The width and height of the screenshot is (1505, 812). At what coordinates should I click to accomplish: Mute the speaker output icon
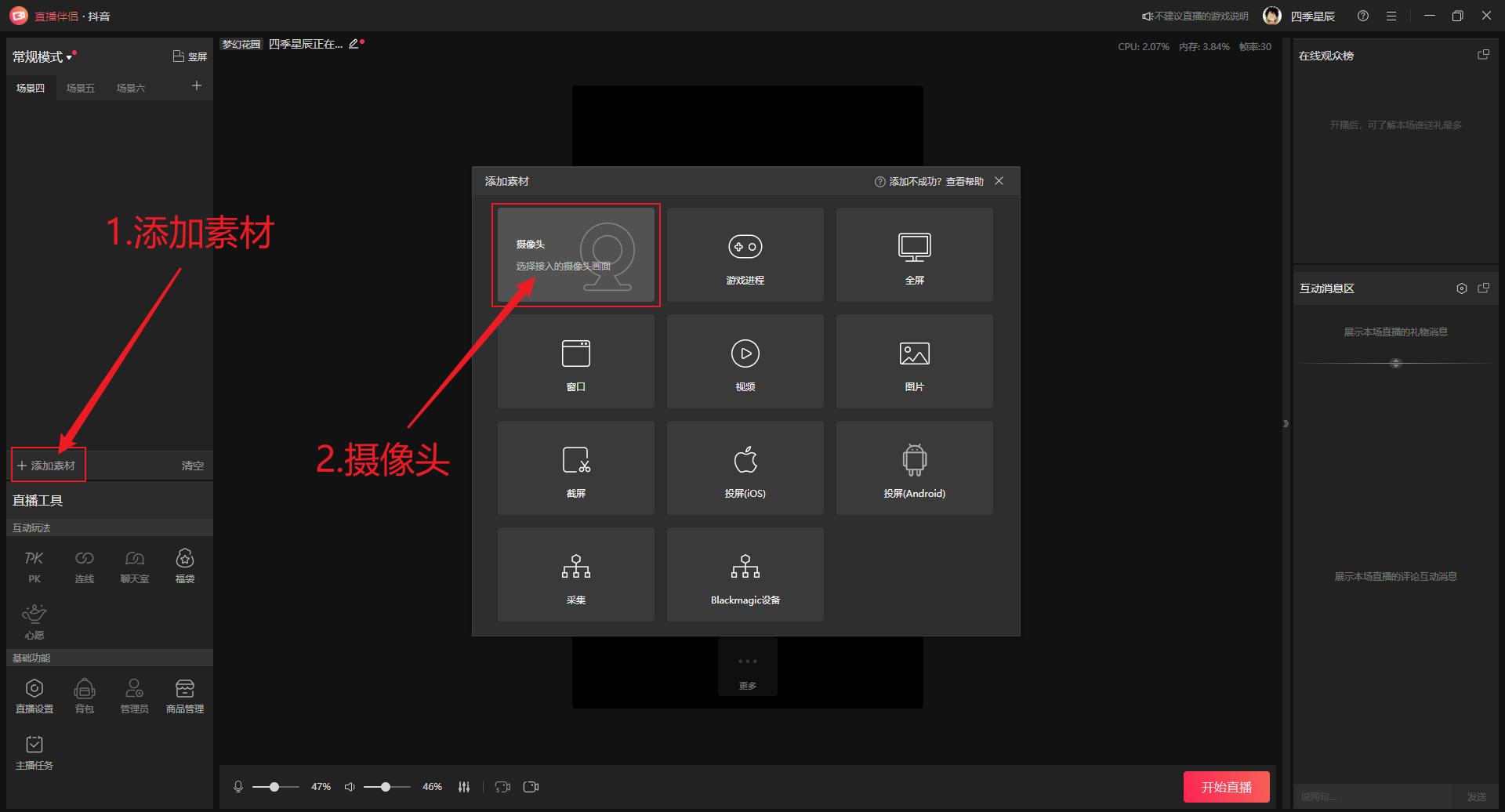350,786
